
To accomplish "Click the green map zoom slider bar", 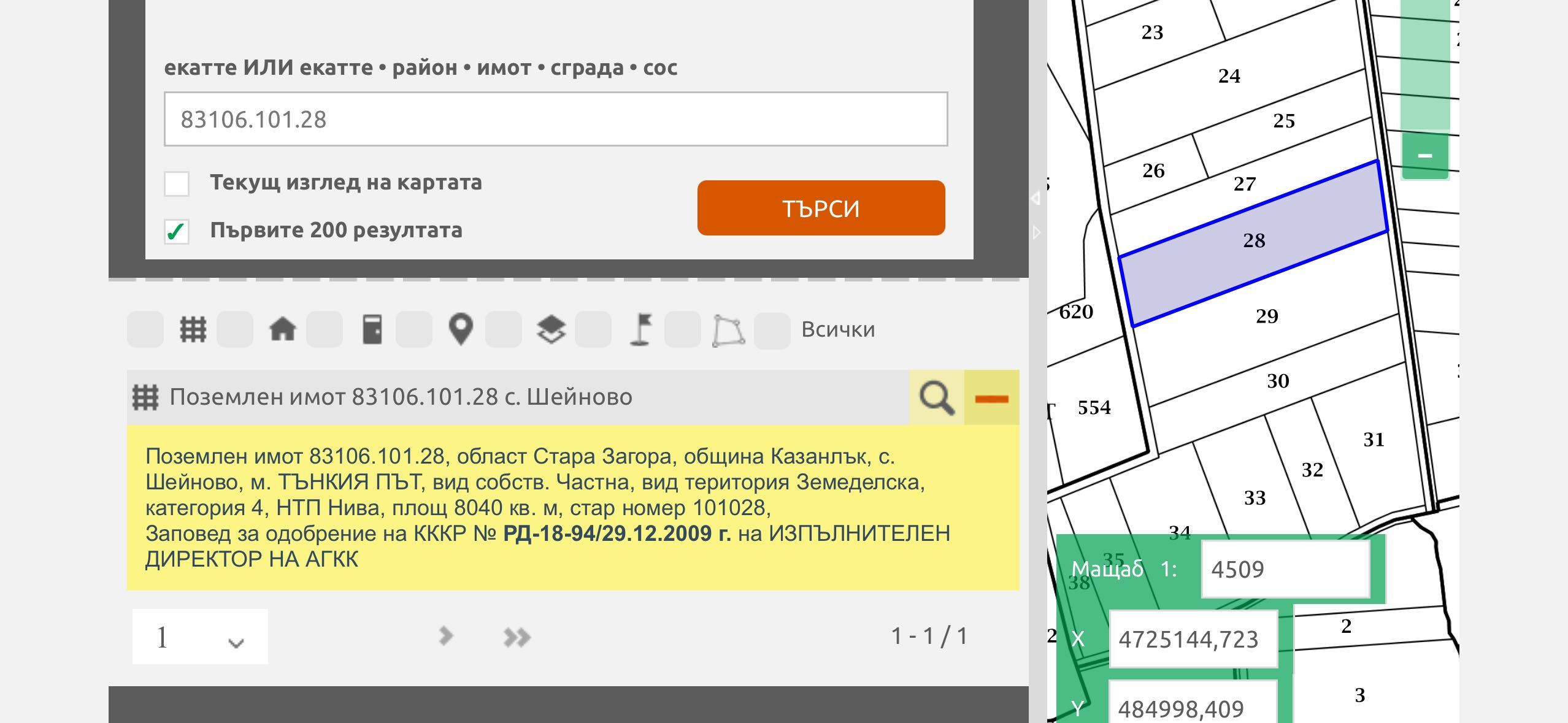I will click(1425, 64).
